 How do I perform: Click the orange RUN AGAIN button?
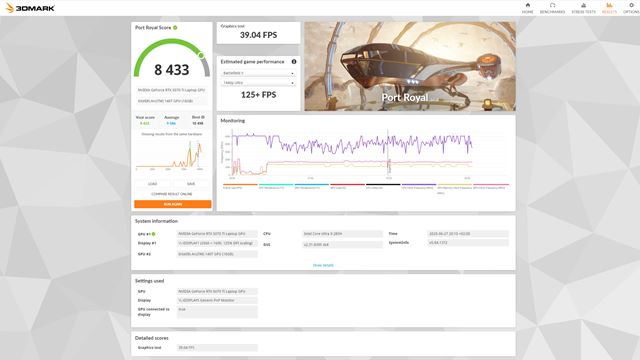pos(173,204)
